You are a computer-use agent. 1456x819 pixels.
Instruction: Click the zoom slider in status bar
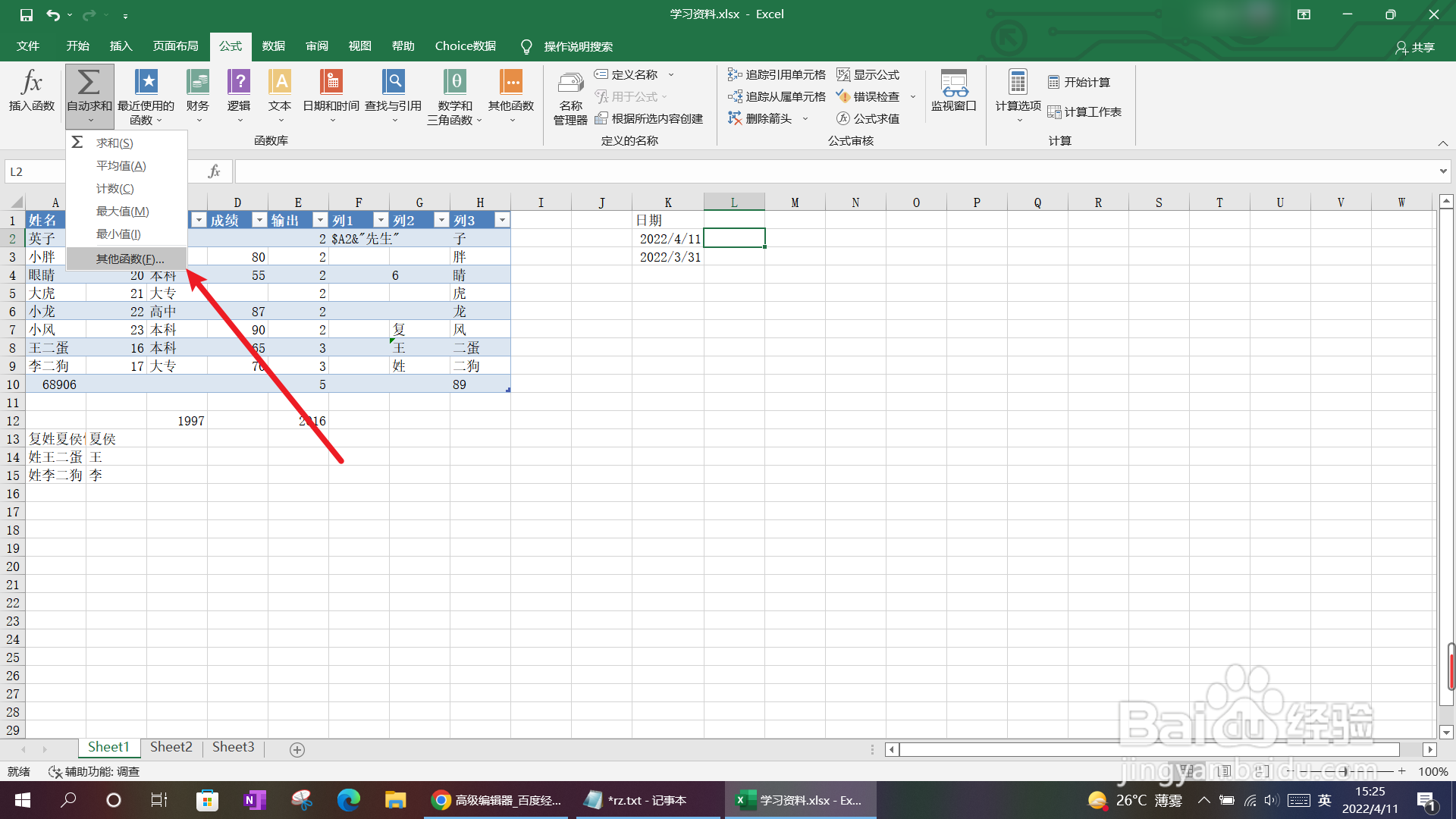click(x=1344, y=771)
